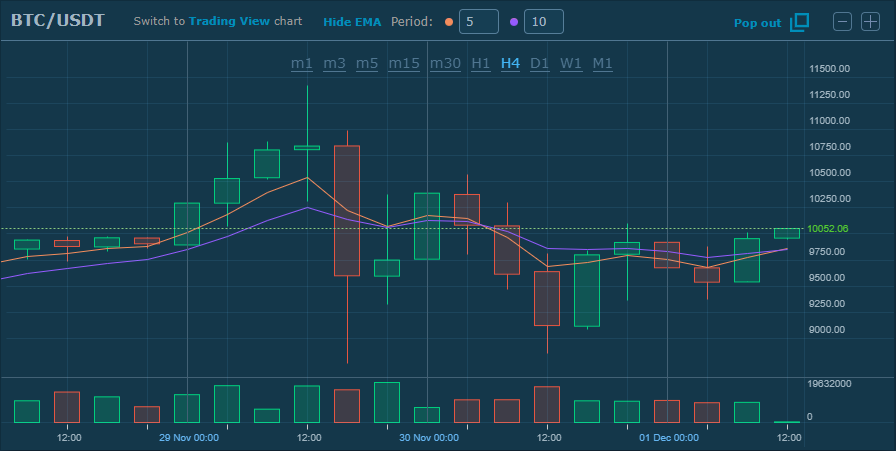This screenshot has height=451, width=896.
Task: Select the m3 timeframe
Action: [x=335, y=63]
